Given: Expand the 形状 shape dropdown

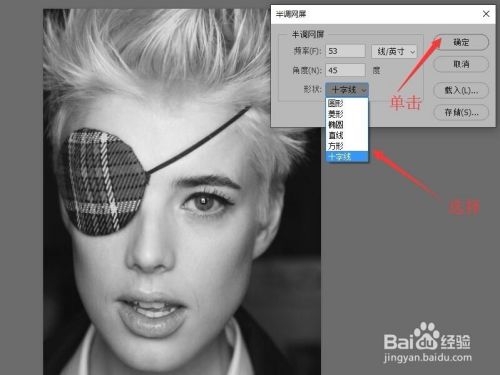Looking at the screenshot, I should click(x=347, y=90).
